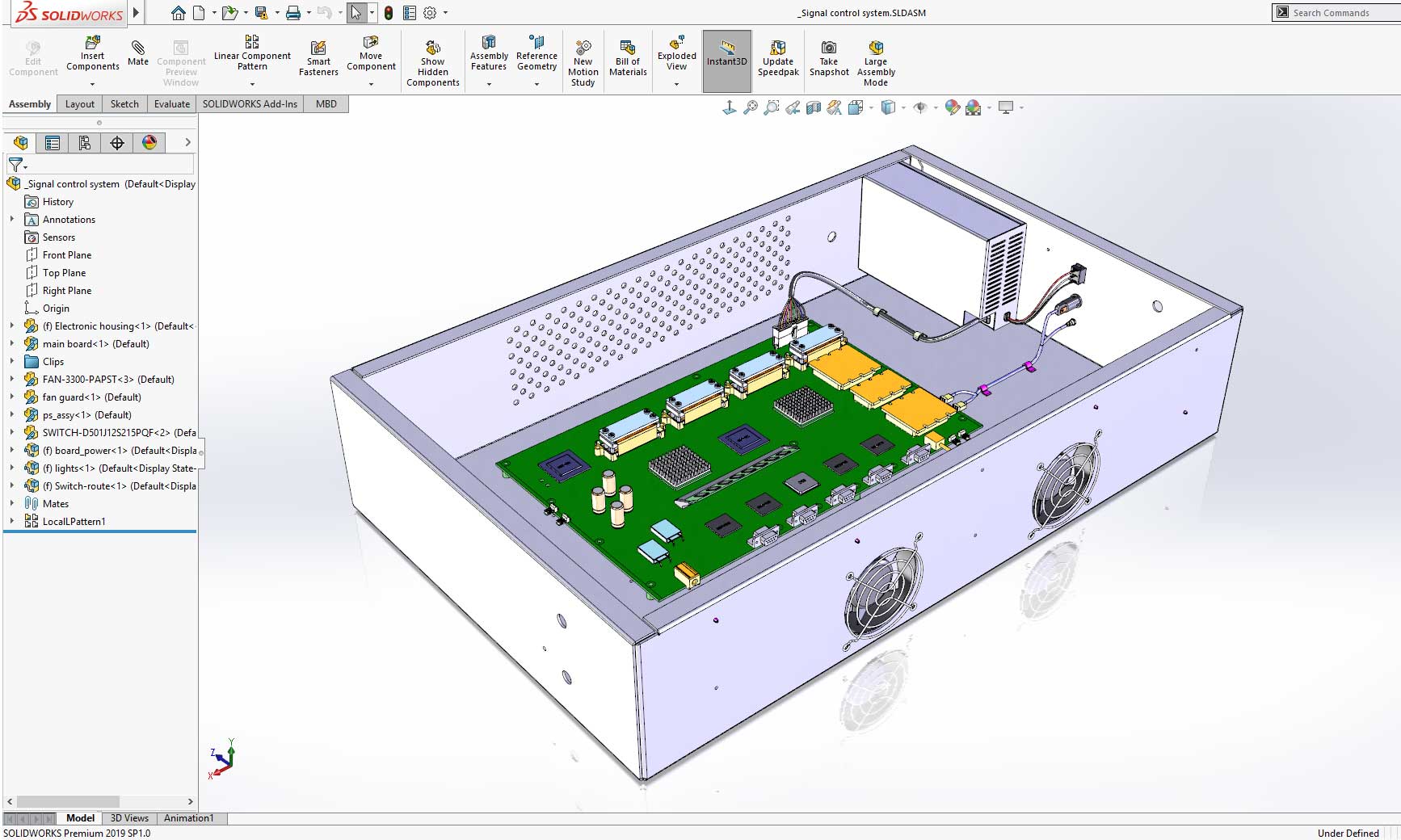1401x840 pixels.
Task: Toggle Large Assembly Mode
Action: [x=875, y=58]
